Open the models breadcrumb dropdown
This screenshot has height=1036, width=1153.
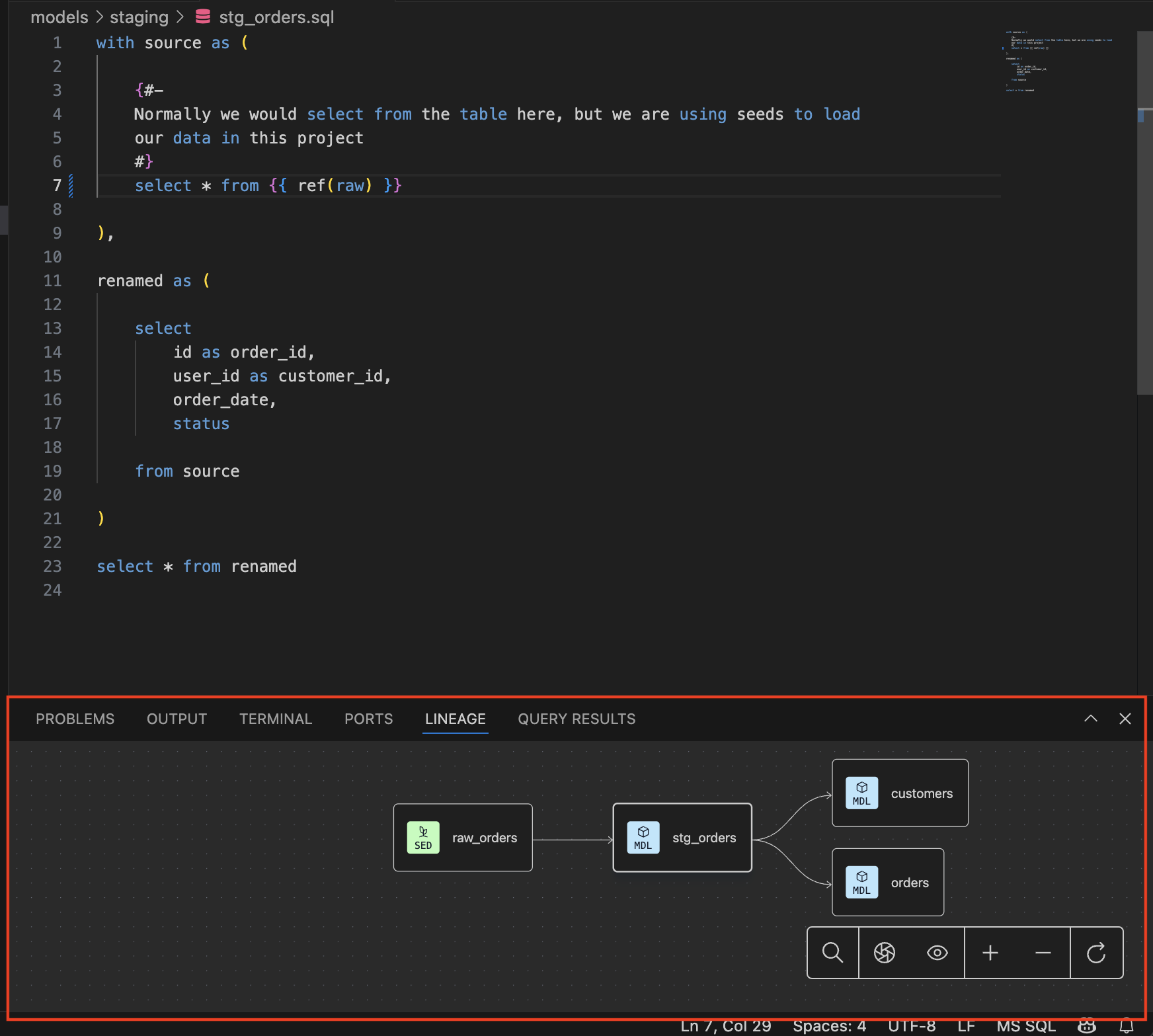tap(59, 17)
